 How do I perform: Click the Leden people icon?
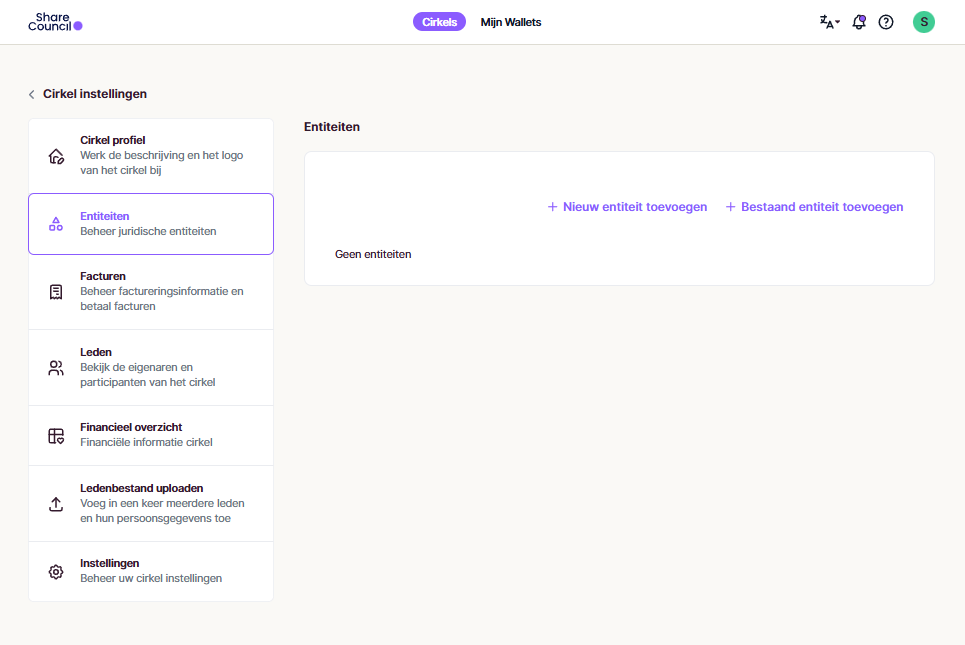(x=56, y=367)
